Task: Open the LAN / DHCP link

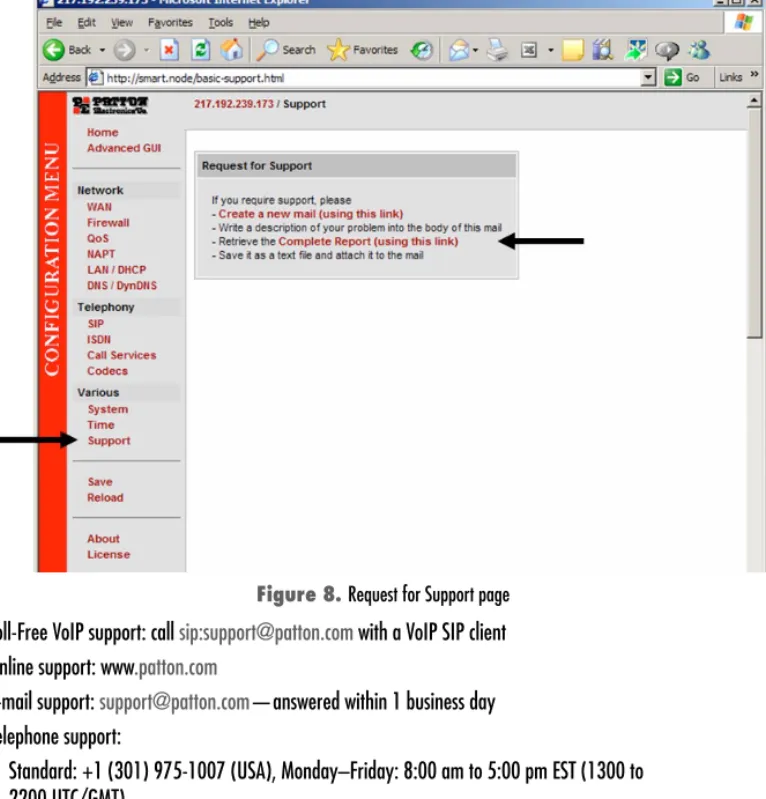Action: click(117, 270)
